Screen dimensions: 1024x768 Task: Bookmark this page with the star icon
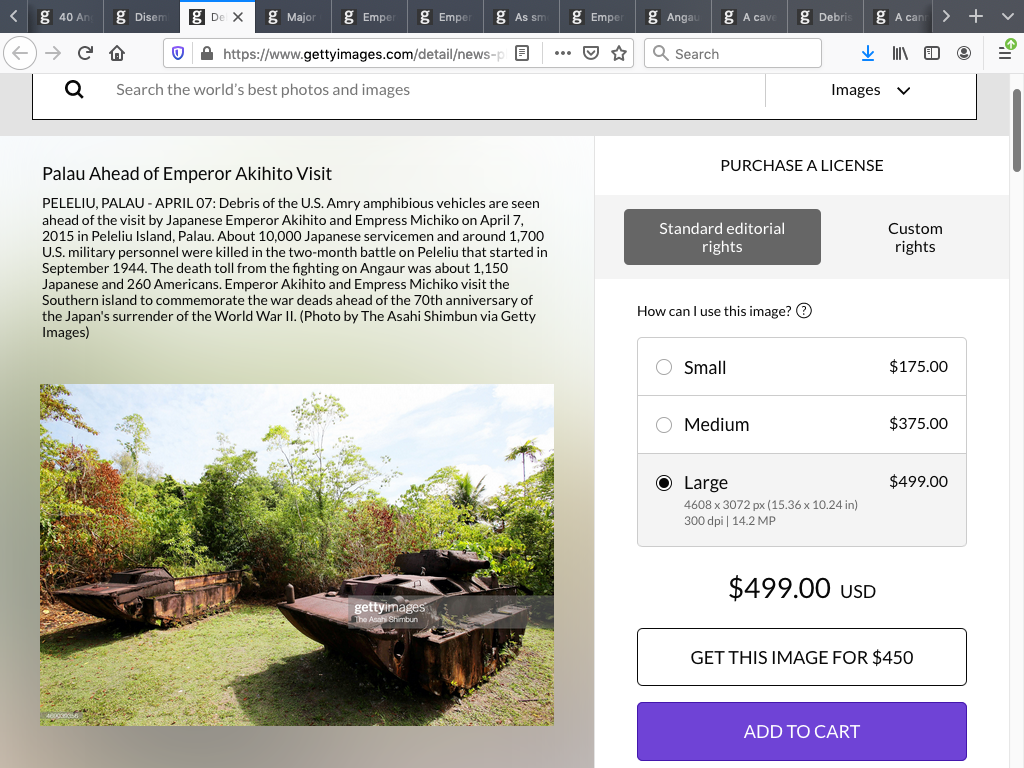click(619, 54)
